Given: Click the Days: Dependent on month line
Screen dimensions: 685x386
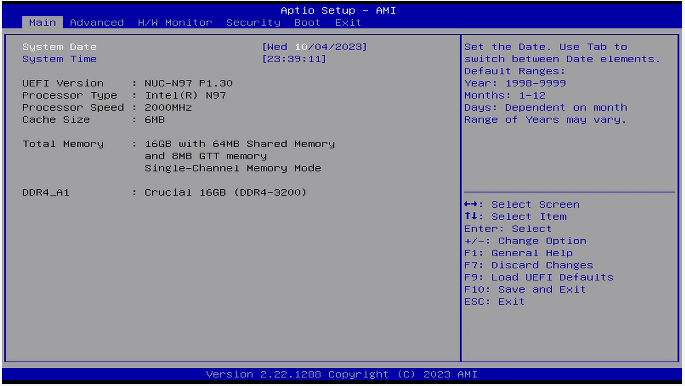Looking at the screenshot, I should pyautogui.click(x=546, y=107).
